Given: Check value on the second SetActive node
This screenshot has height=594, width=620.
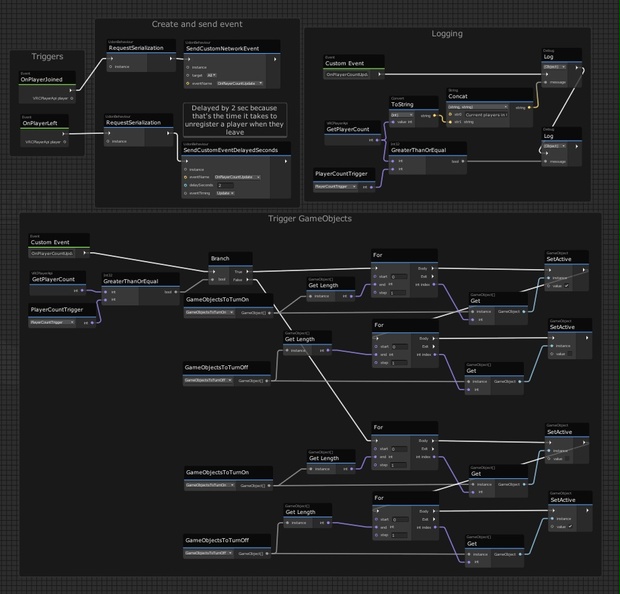Looking at the screenshot, I should pos(569,354).
